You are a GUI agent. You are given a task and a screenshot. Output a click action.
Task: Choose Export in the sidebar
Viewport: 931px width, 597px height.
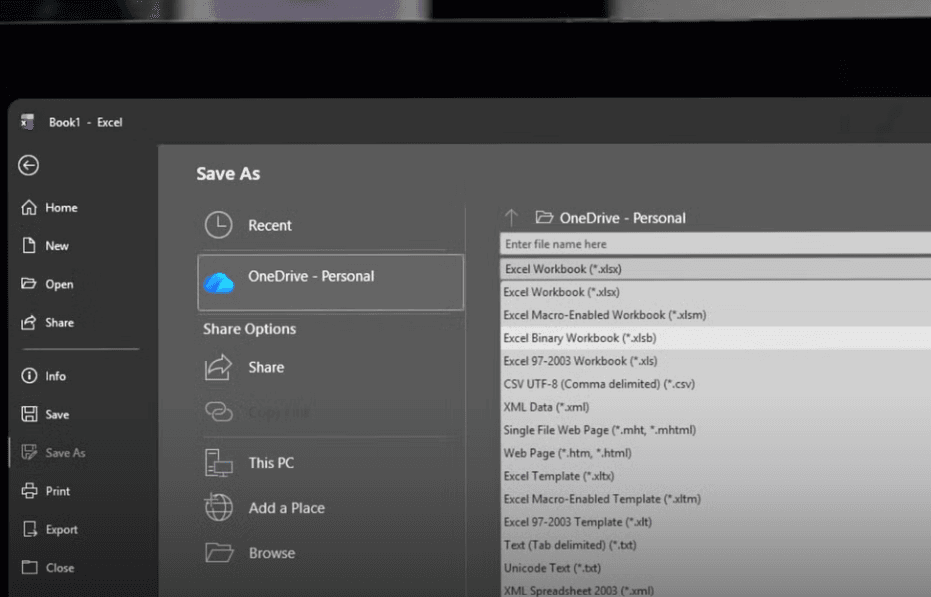[62, 529]
